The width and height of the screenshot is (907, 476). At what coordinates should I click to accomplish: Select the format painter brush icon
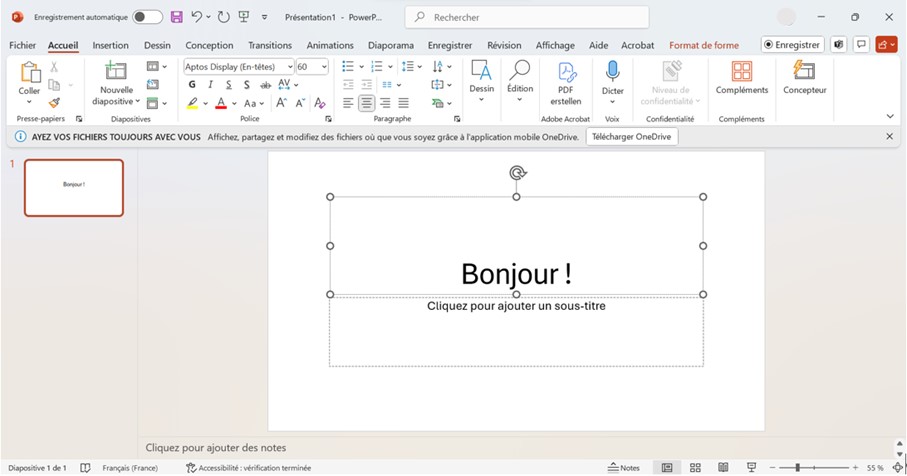(54, 102)
